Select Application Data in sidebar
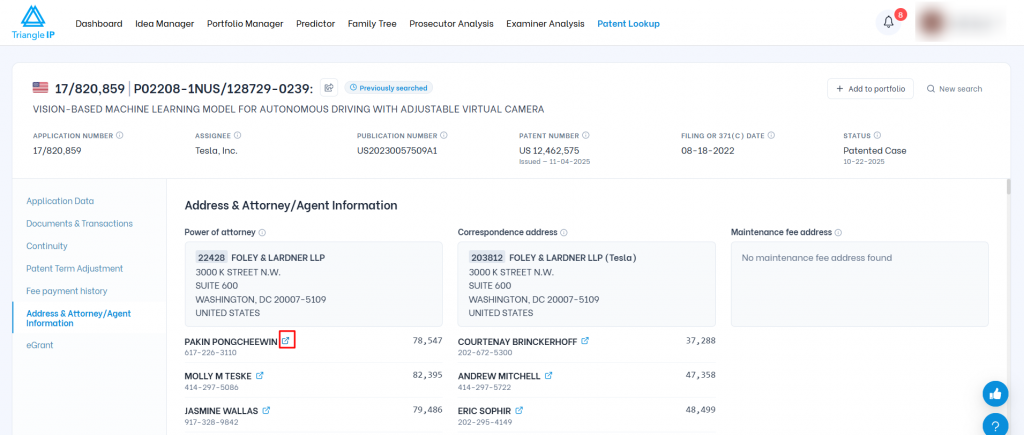1024x435 pixels. (x=60, y=201)
